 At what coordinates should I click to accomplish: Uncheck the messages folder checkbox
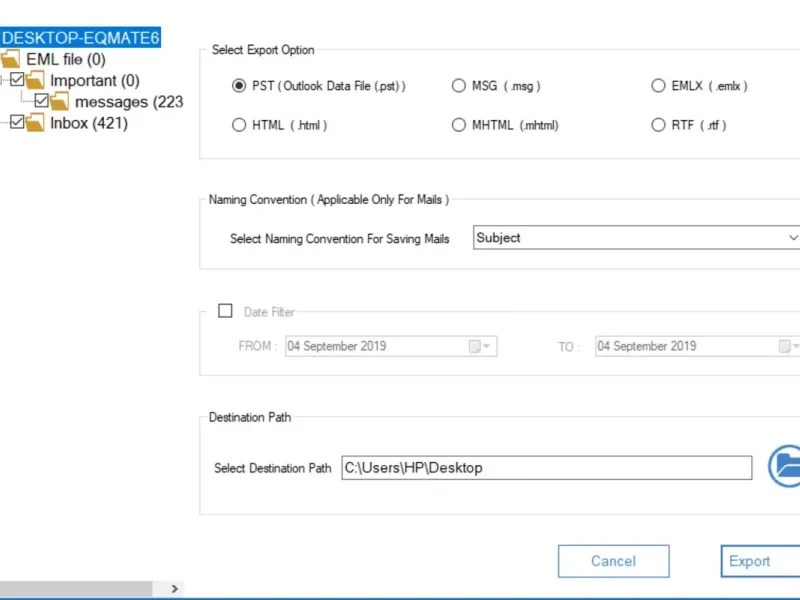tap(41, 101)
